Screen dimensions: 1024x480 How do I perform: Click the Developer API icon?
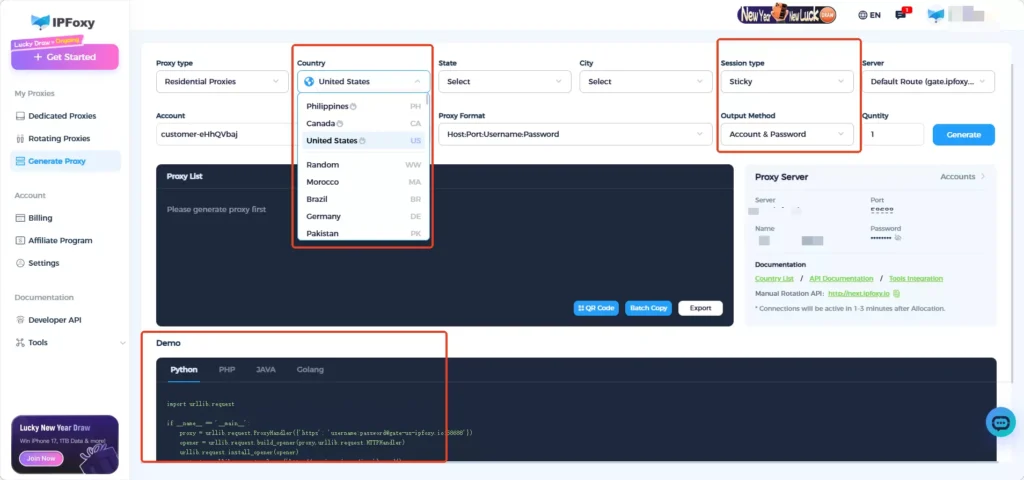(x=20, y=319)
